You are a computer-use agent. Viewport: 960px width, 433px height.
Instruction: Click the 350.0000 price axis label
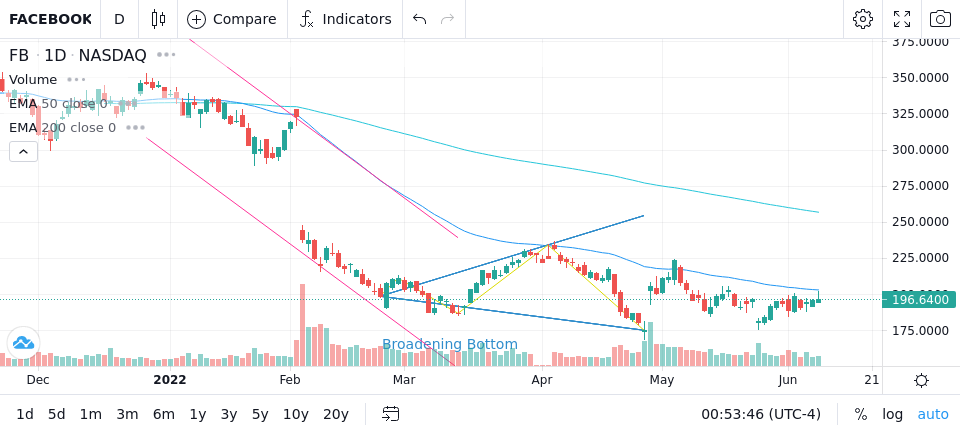tap(920, 78)
